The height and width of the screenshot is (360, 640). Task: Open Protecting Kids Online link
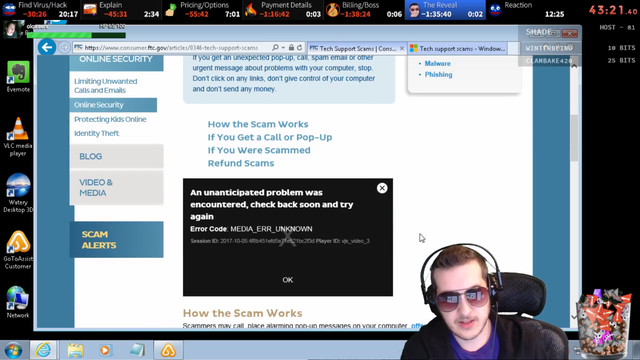tap(110, 119)
